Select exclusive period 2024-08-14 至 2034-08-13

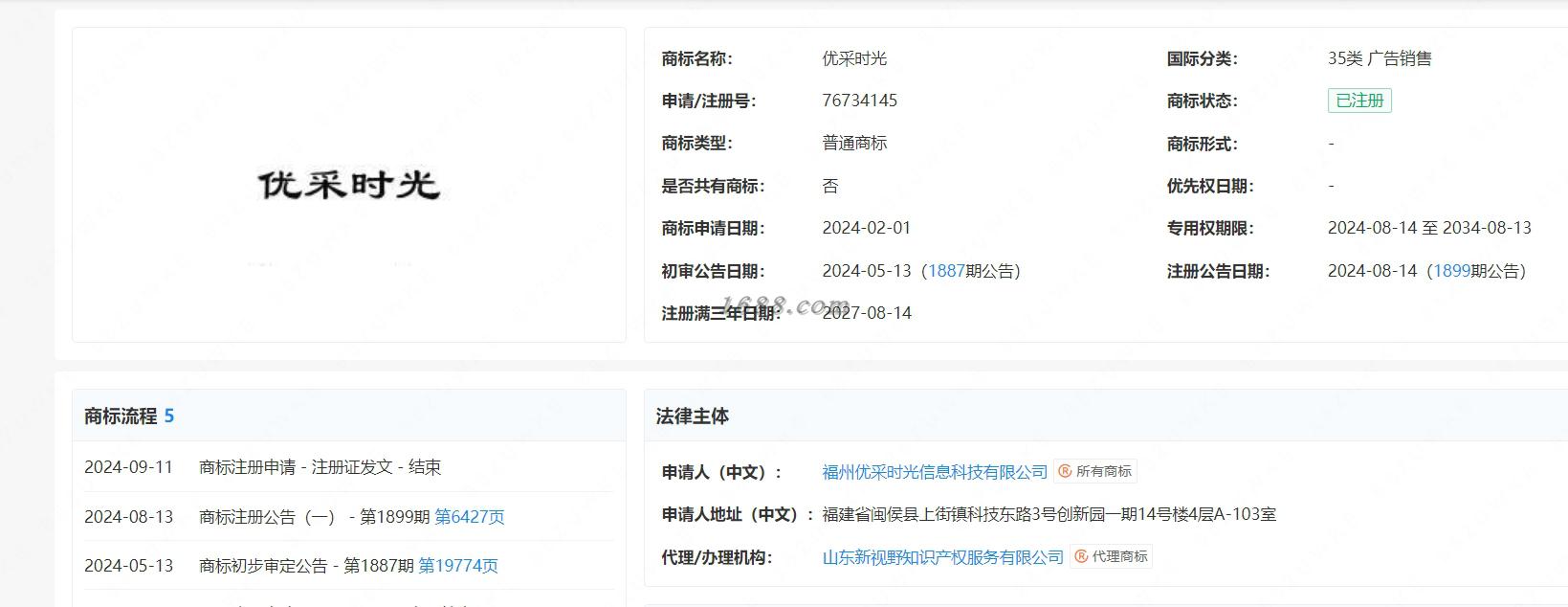point(1429,228)
